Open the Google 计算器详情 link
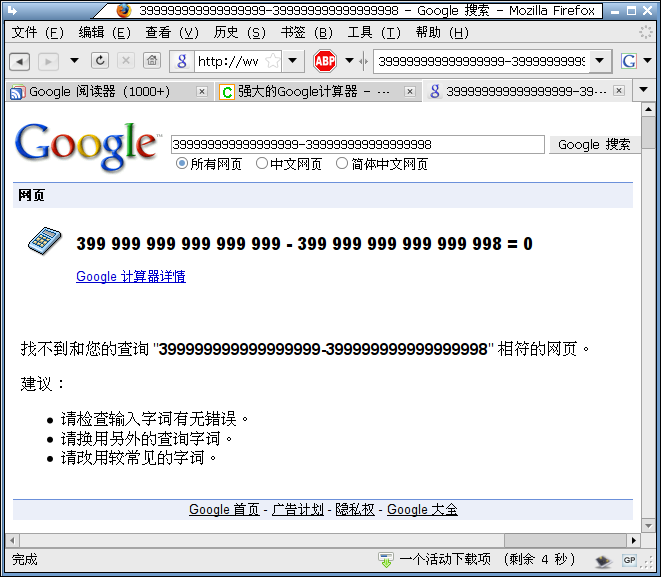 coord(131,276)
